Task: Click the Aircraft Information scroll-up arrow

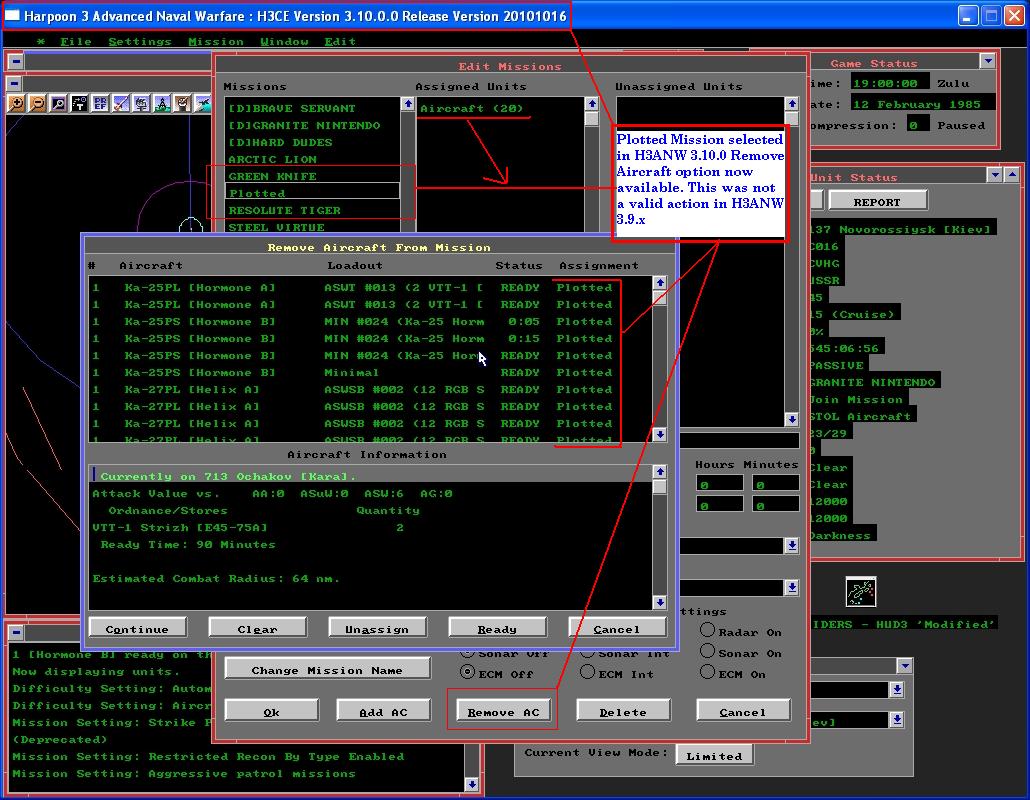Action: 660,472
